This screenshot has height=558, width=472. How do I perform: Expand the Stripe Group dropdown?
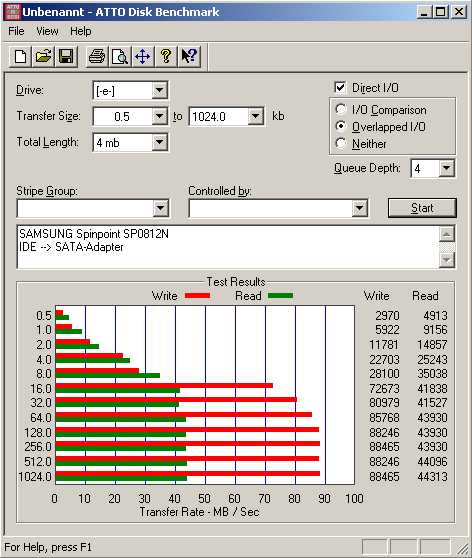(161, 208)
